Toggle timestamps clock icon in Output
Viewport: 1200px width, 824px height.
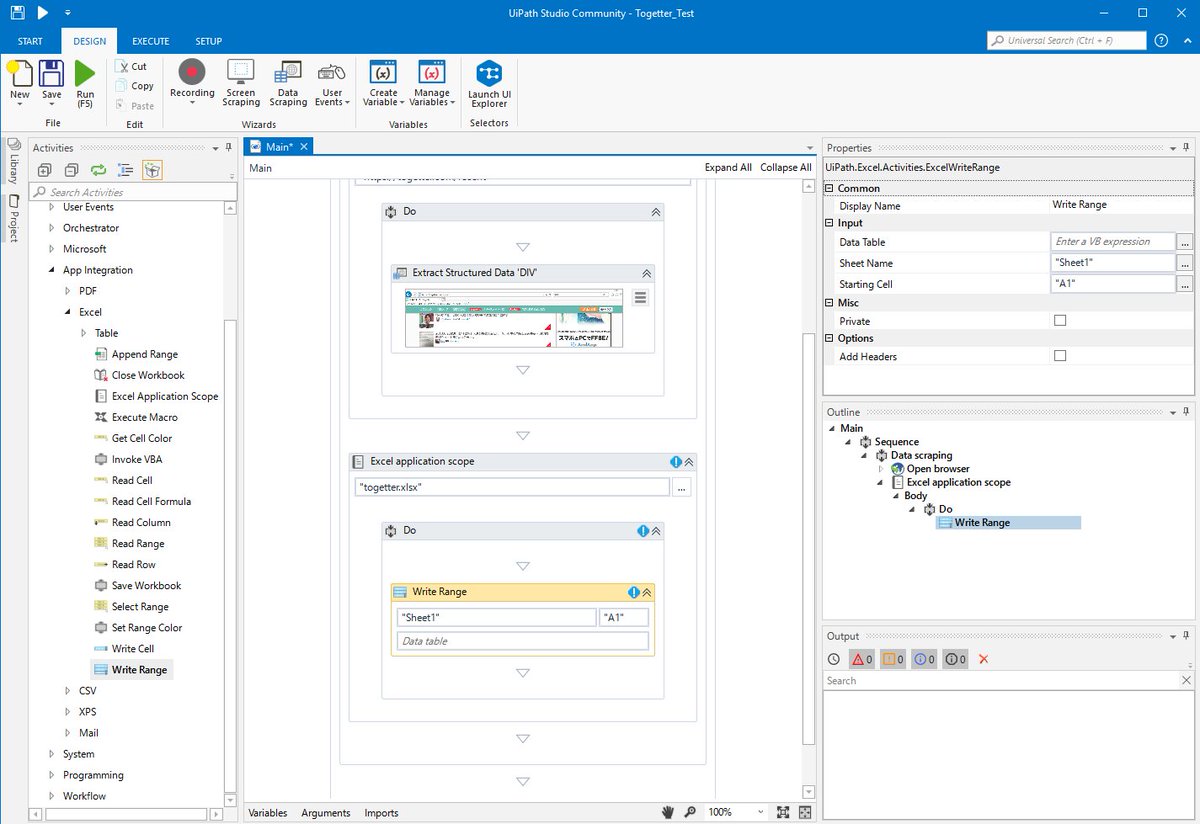point(834,659)
